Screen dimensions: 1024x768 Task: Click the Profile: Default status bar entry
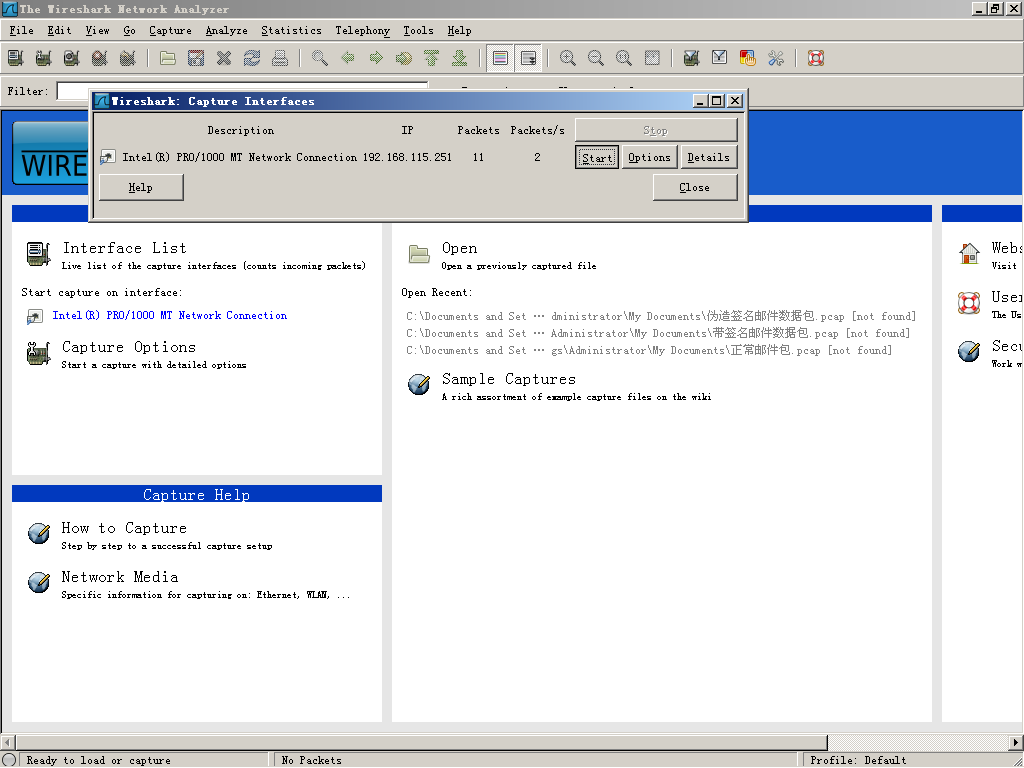click(x=858, y=760)
